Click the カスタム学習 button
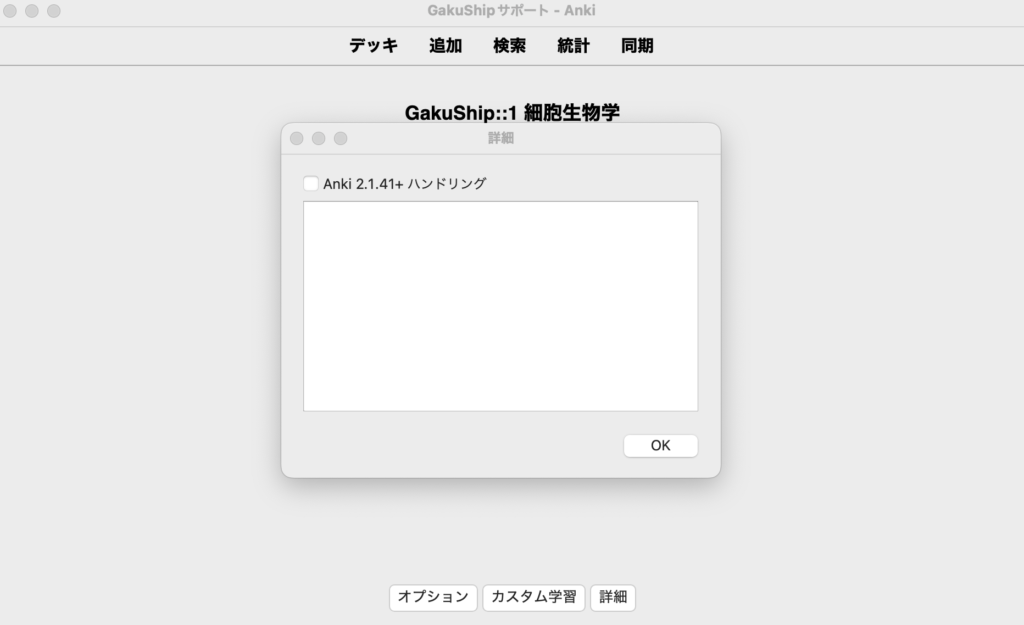 [532, 597]
